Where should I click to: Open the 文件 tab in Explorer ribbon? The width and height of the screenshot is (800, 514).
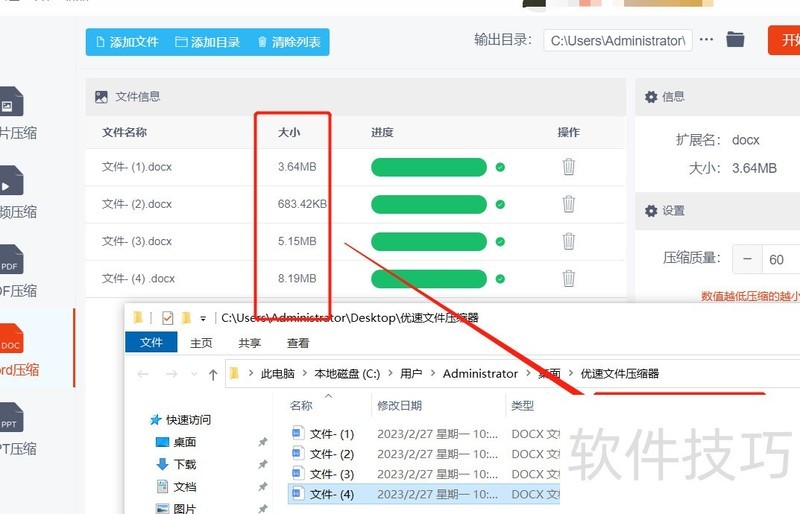[x=151, y=343]
